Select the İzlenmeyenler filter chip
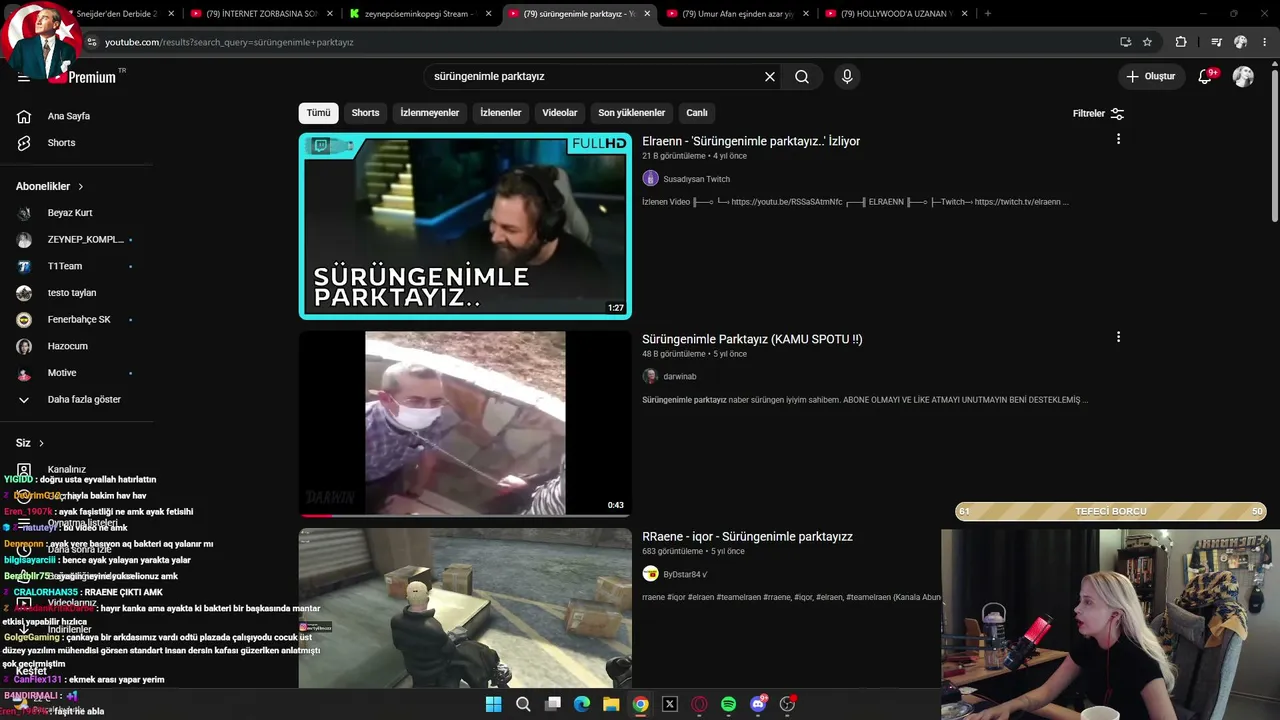 click(x=430, y=113)
